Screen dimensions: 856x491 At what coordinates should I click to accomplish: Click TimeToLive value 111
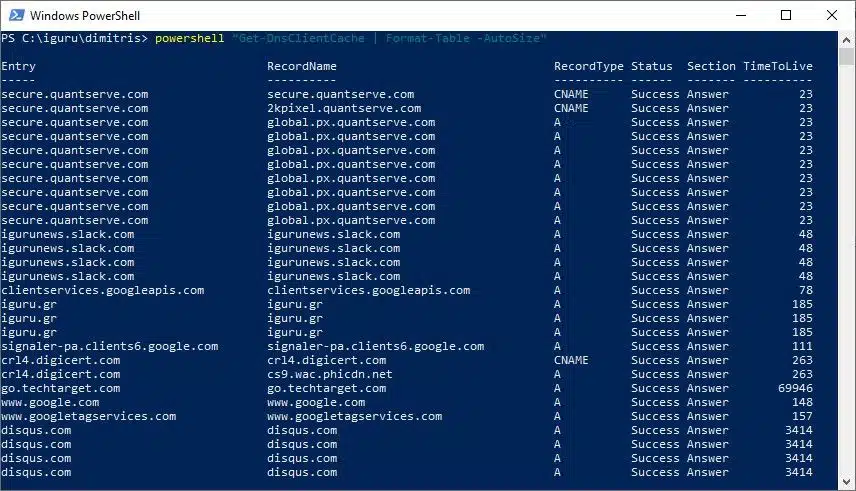(x=802, y=346)
